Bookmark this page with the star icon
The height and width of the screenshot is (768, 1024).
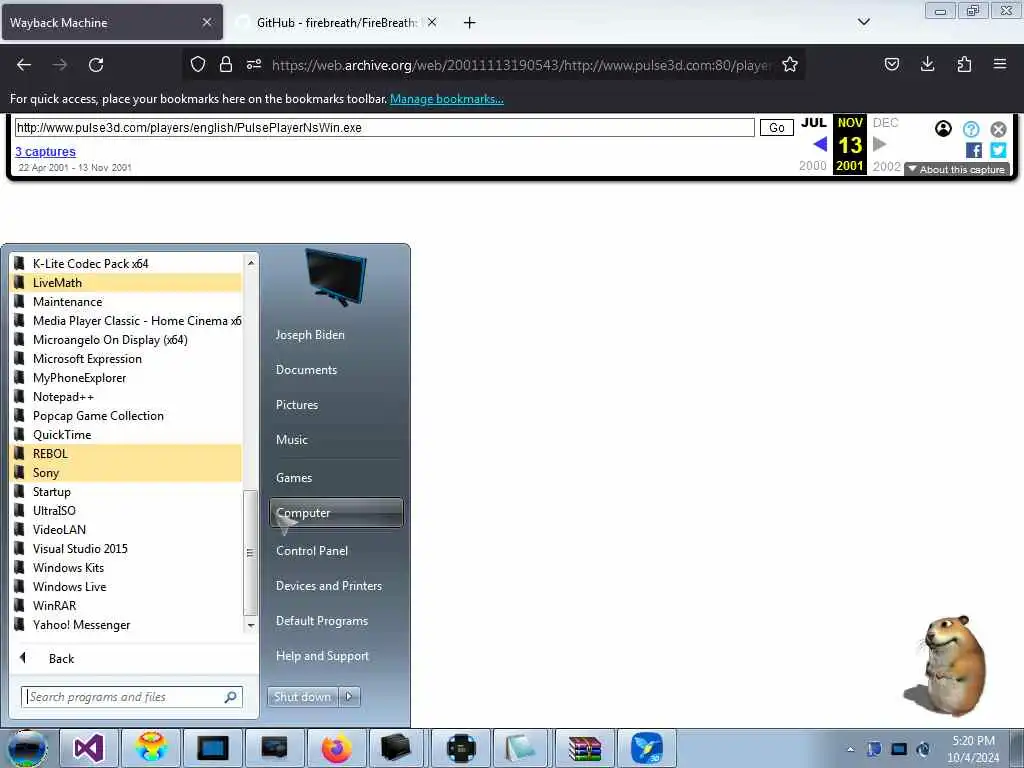click(x=790, y=64)
